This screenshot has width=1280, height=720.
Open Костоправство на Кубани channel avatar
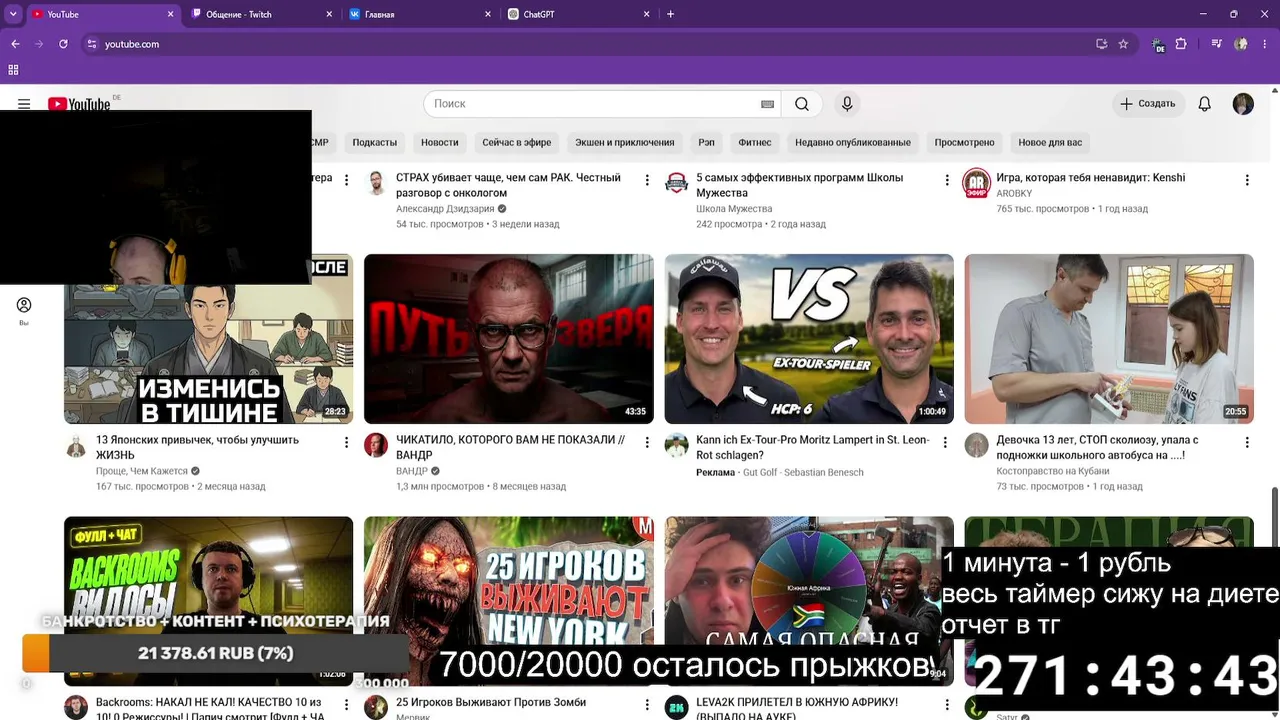point(977,445)
